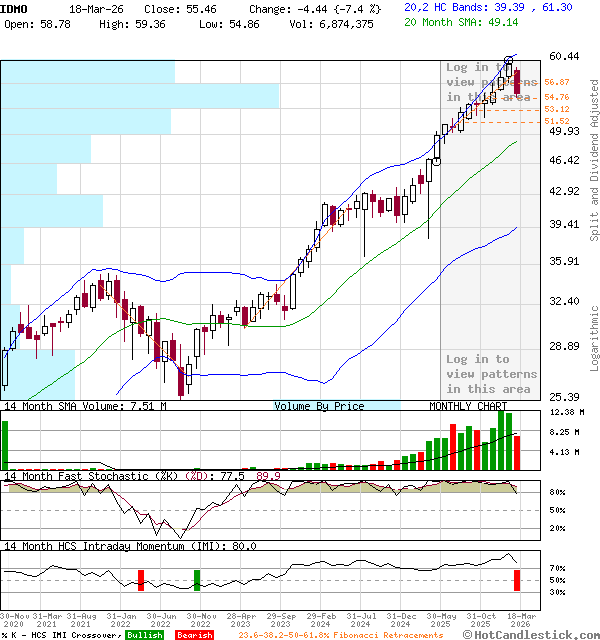Click the upper 'Log in to view patterns' text

(x=489, y=82)
